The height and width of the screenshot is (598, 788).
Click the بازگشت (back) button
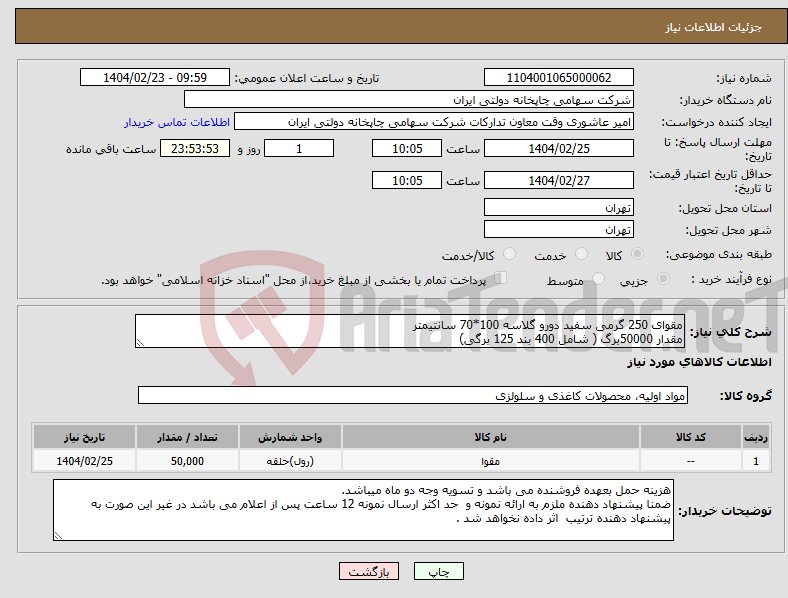[x=369, y=571]
